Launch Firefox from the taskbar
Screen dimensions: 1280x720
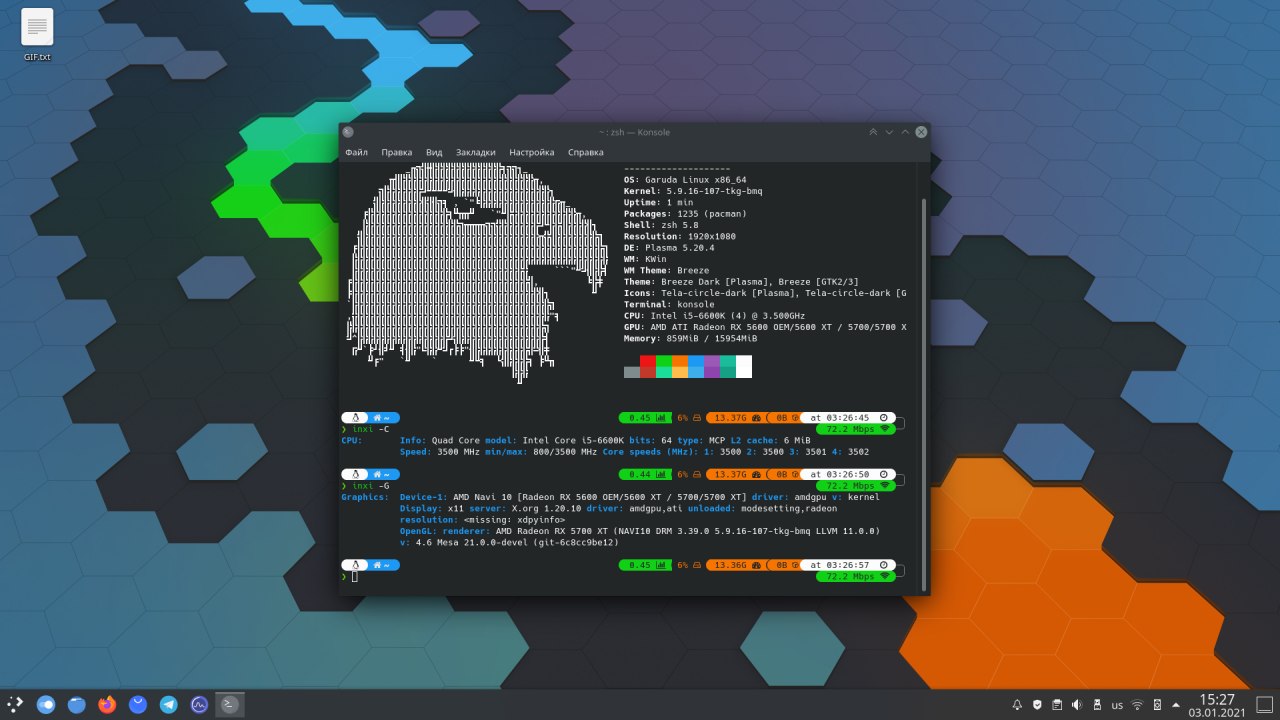point(107,705)
